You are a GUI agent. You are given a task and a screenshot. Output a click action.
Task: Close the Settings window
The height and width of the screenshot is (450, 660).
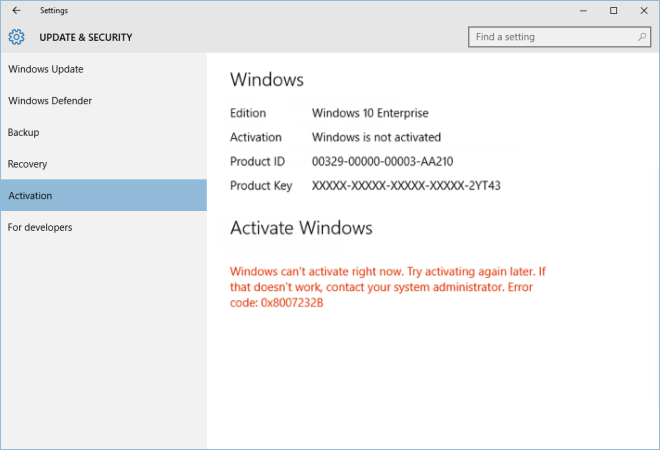pos(641,10)
